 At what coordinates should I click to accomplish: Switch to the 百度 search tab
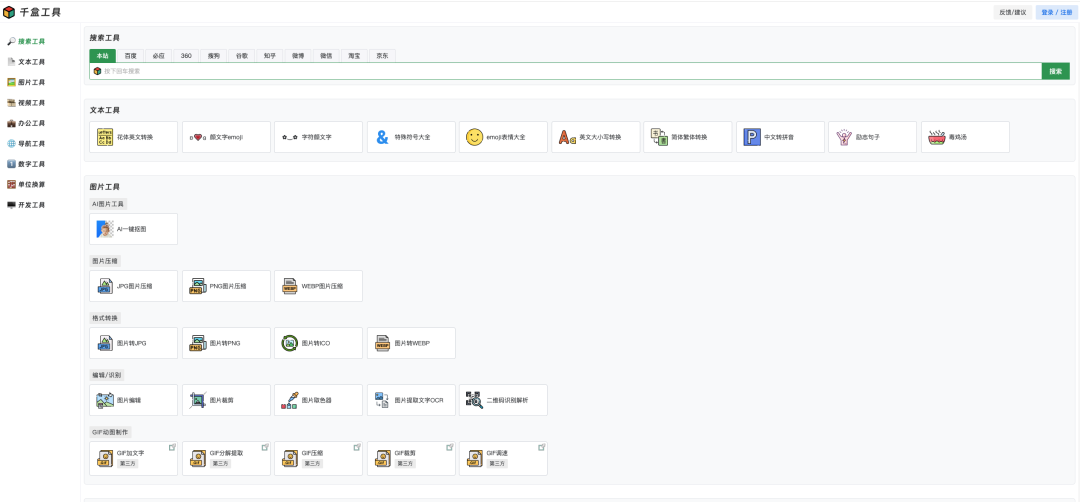[x=130, y=56]
